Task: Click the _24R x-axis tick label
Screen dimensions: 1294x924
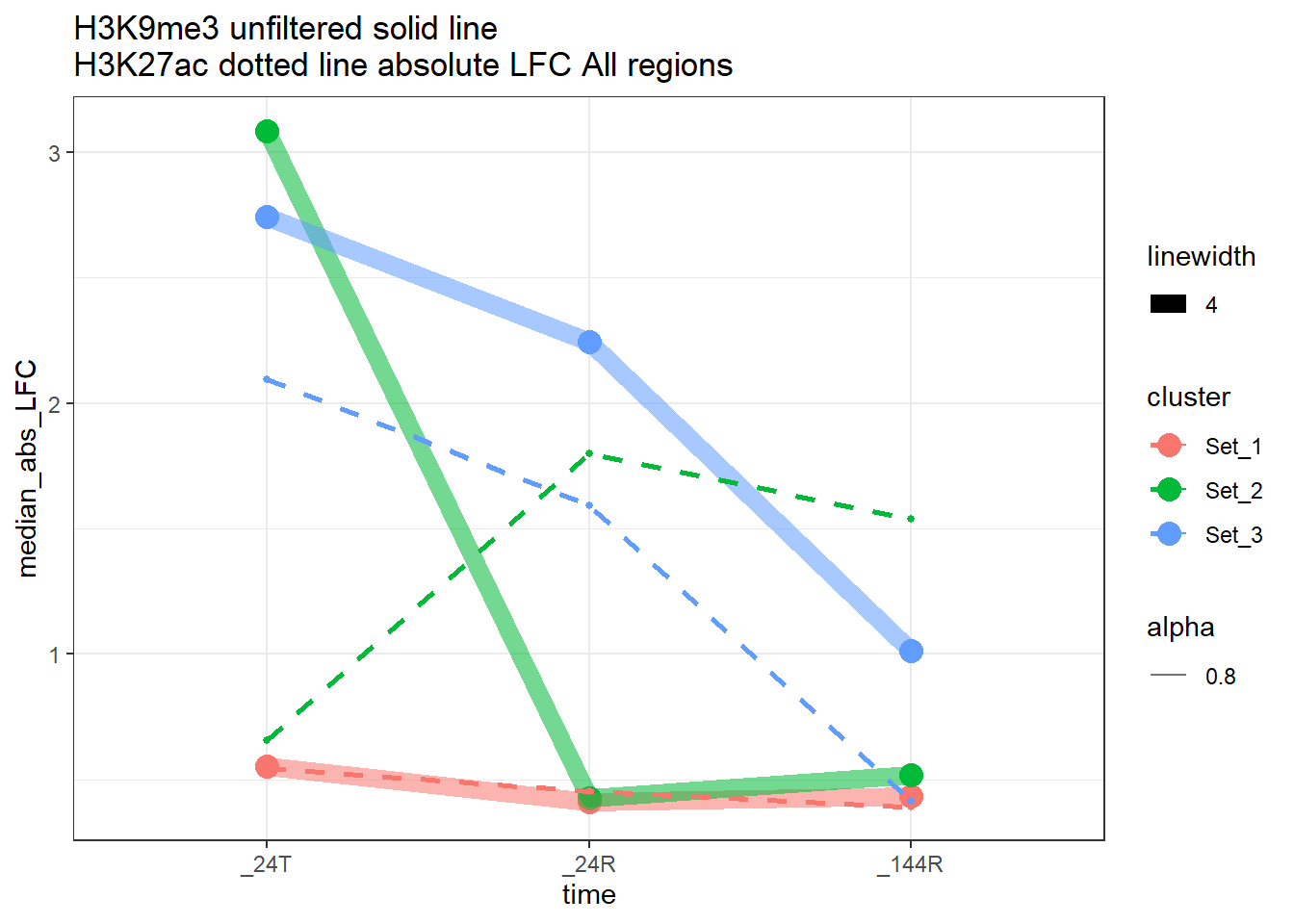Action: 589,864
